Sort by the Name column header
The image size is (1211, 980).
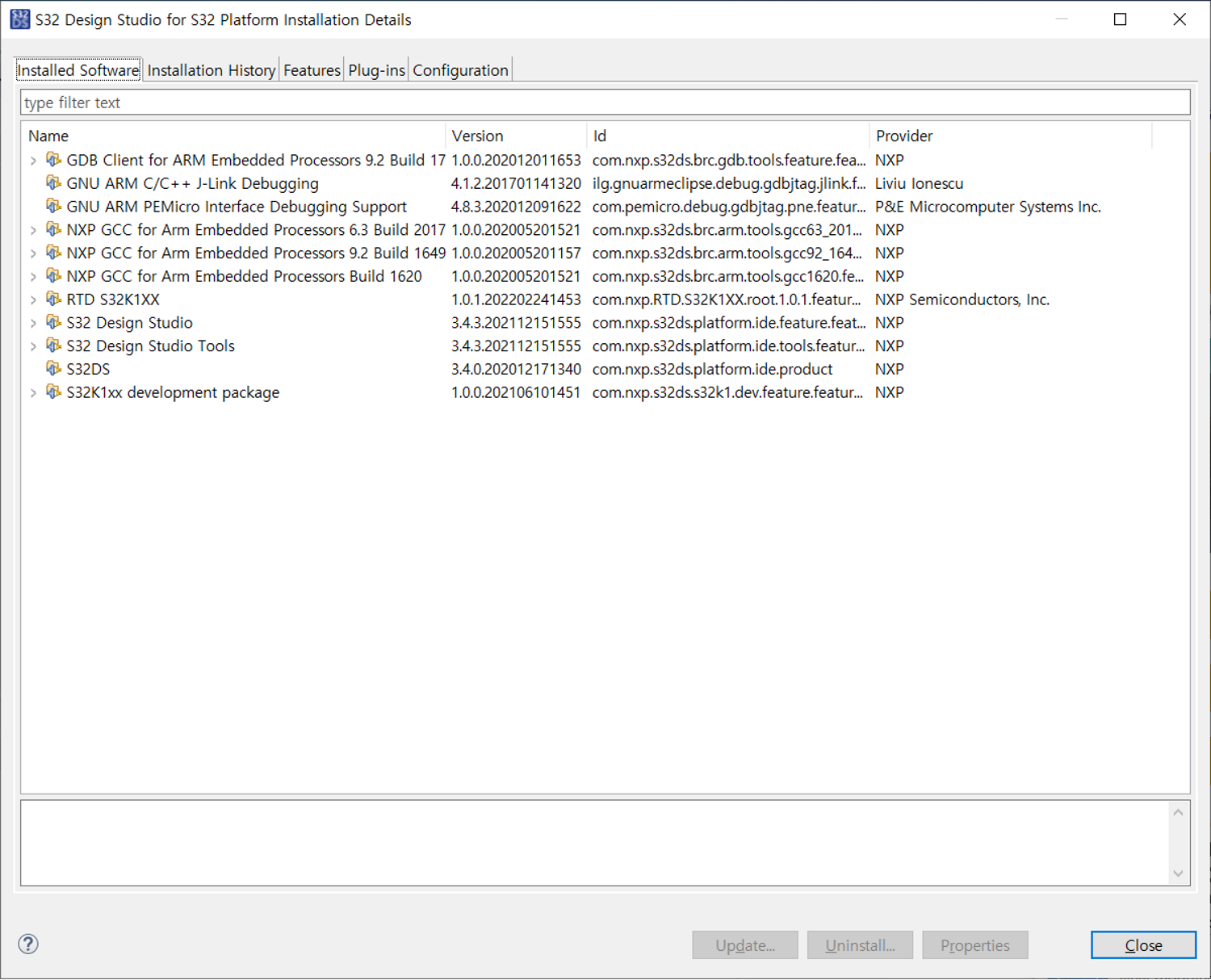coord(234,136)
